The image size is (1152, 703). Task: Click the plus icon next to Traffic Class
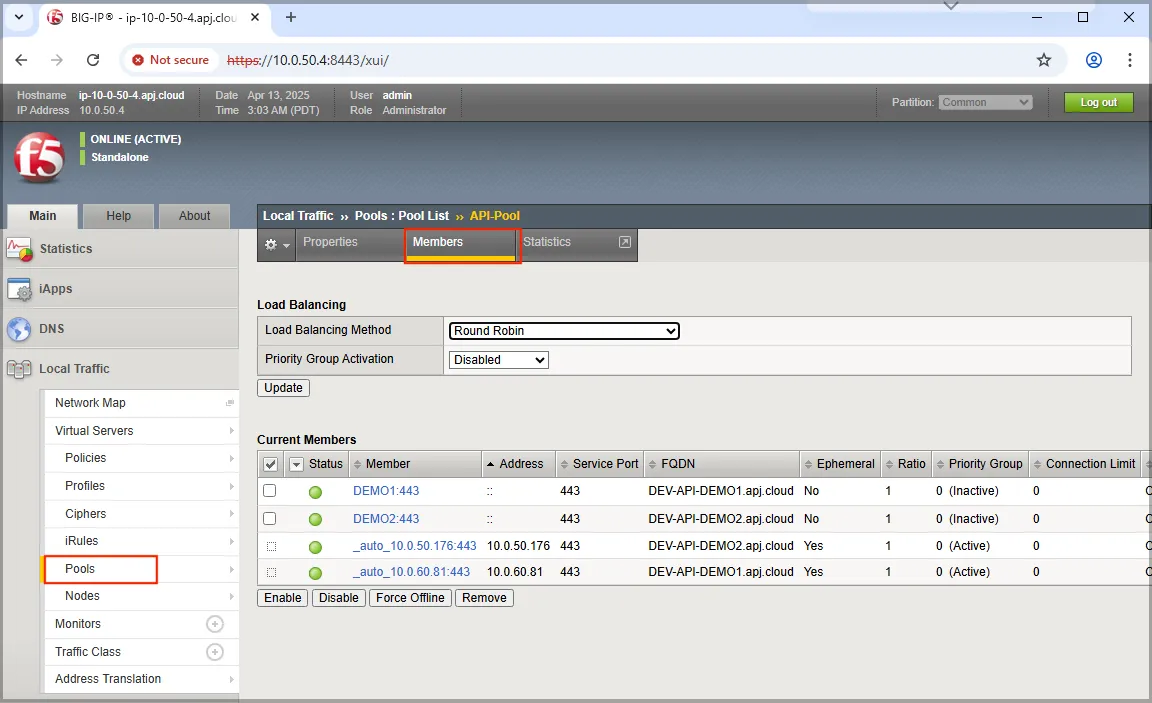[x=214, y=652]
